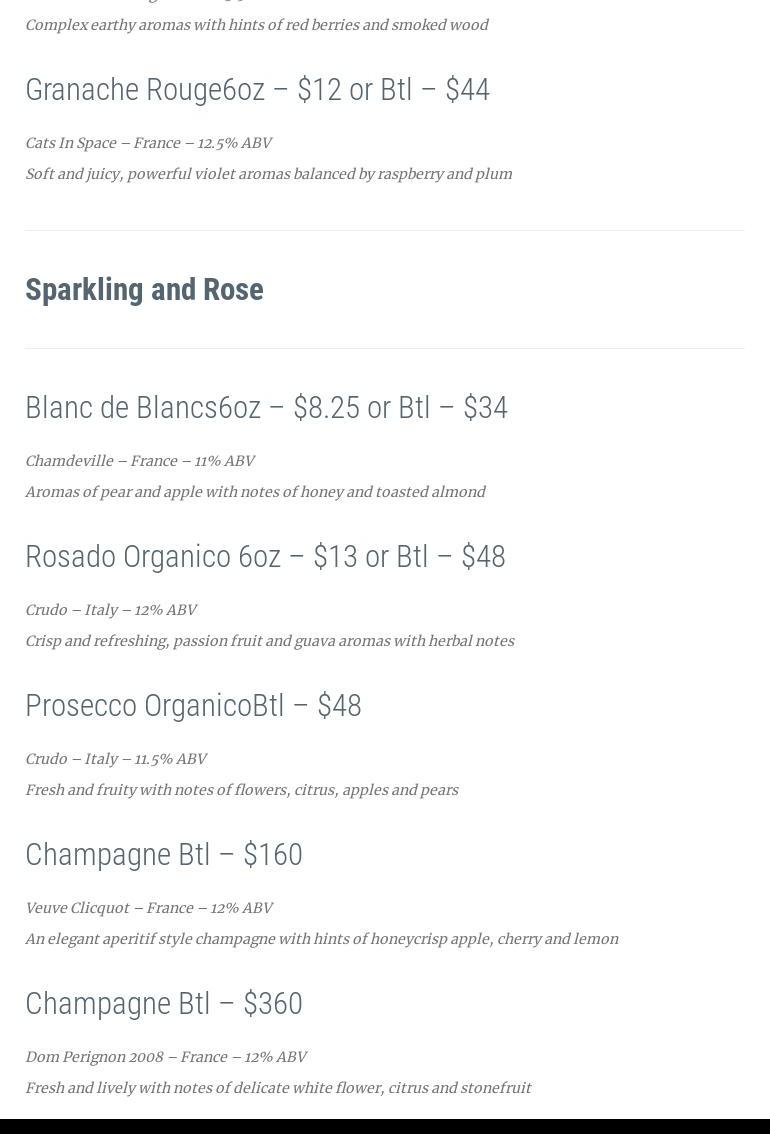Select the Chamdeville France 11% ABV line
Screen dimensions: 770x1134
pyautogui.click(x=140, y=461)
